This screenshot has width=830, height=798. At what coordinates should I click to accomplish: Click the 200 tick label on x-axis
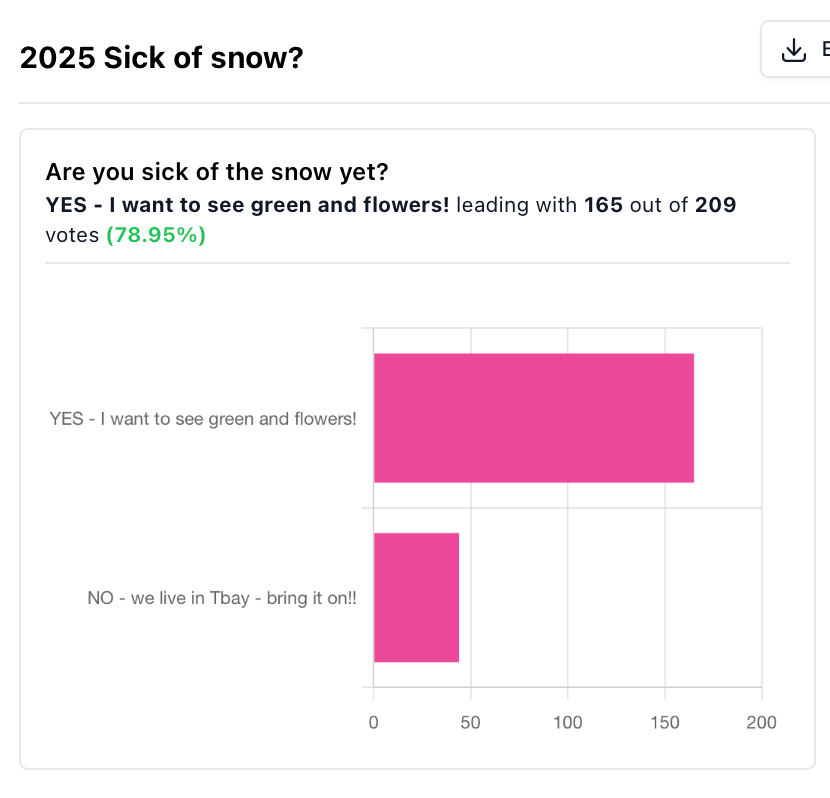coord(761,722)
